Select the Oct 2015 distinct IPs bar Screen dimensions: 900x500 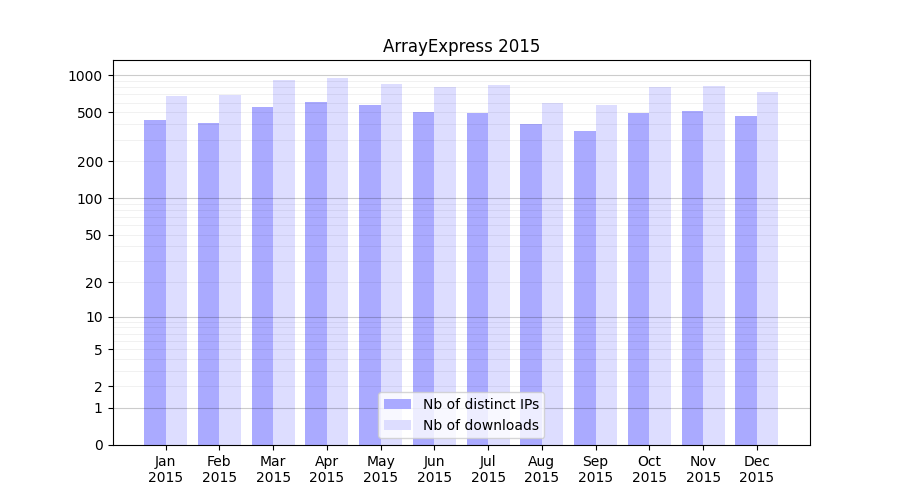click(639, 279)
